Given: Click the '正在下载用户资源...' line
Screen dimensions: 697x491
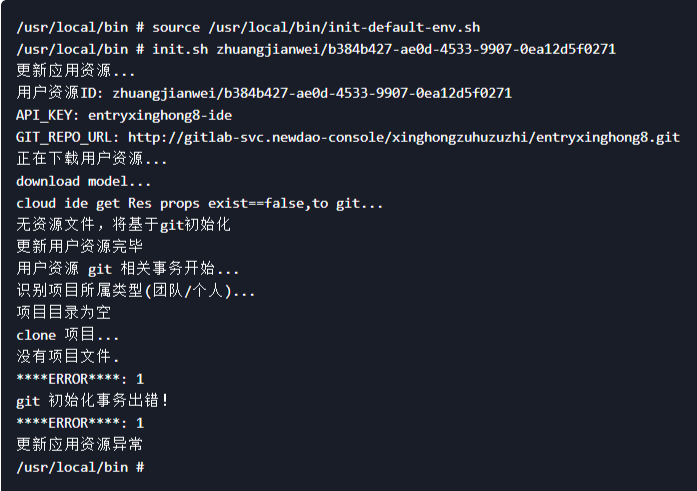Looking at the screenshot, I should pos(92,159).
